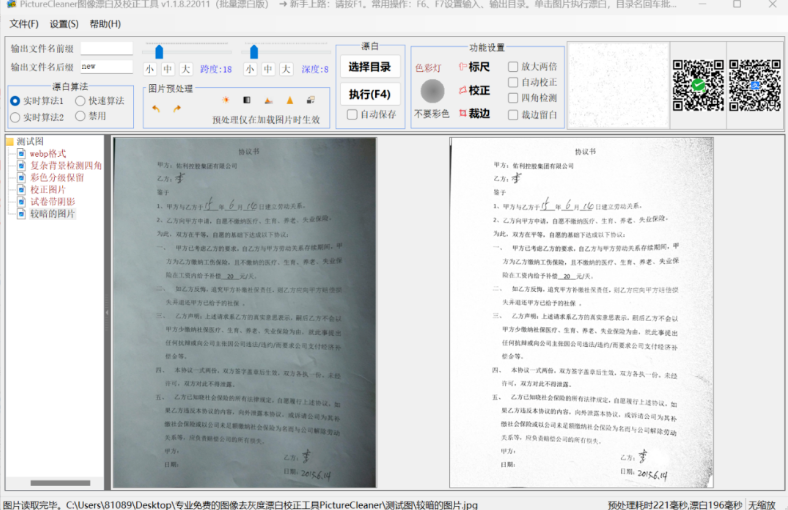Open the 文件(F) menu
Viewport: 788px width, 510px height.
coord(24,24)
